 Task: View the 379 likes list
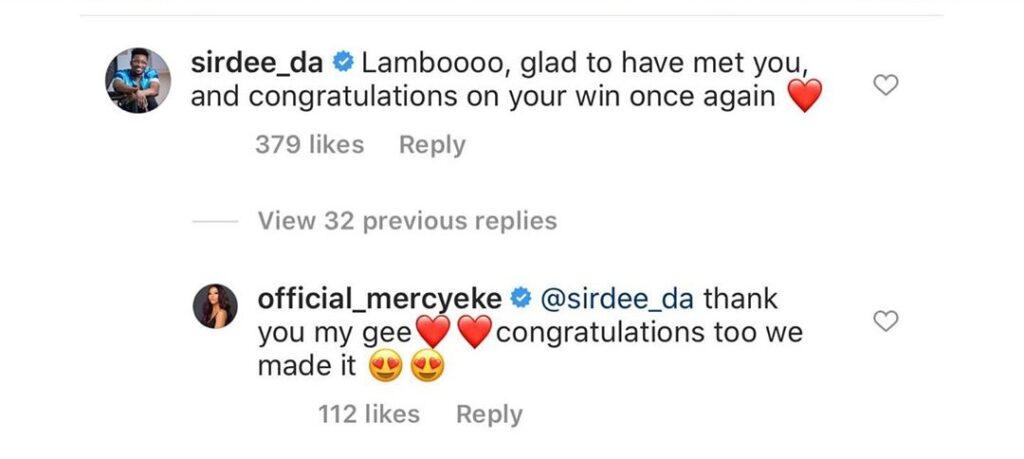tap(310, 144)
